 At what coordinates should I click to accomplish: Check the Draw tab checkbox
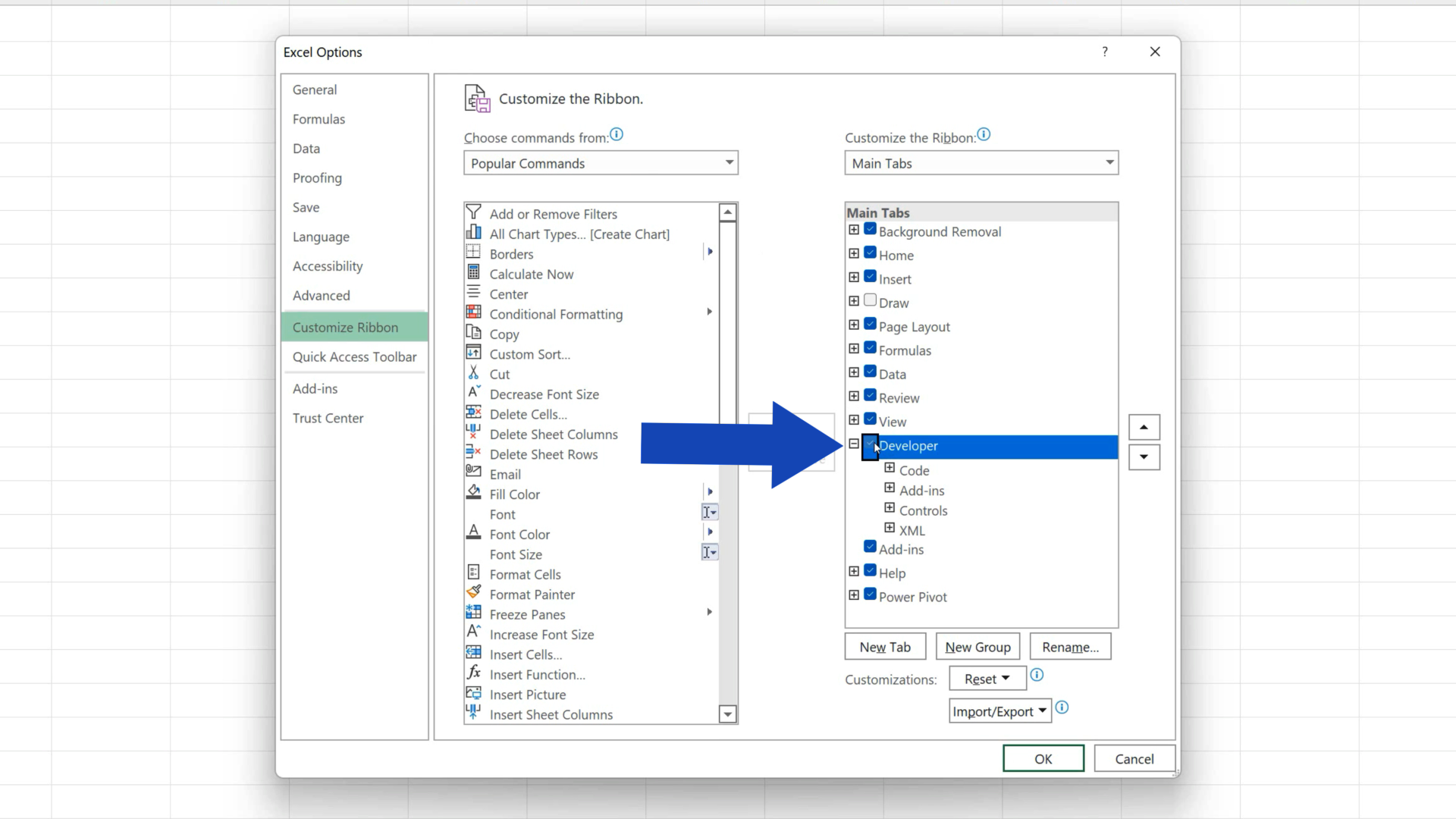pos(869,300)
